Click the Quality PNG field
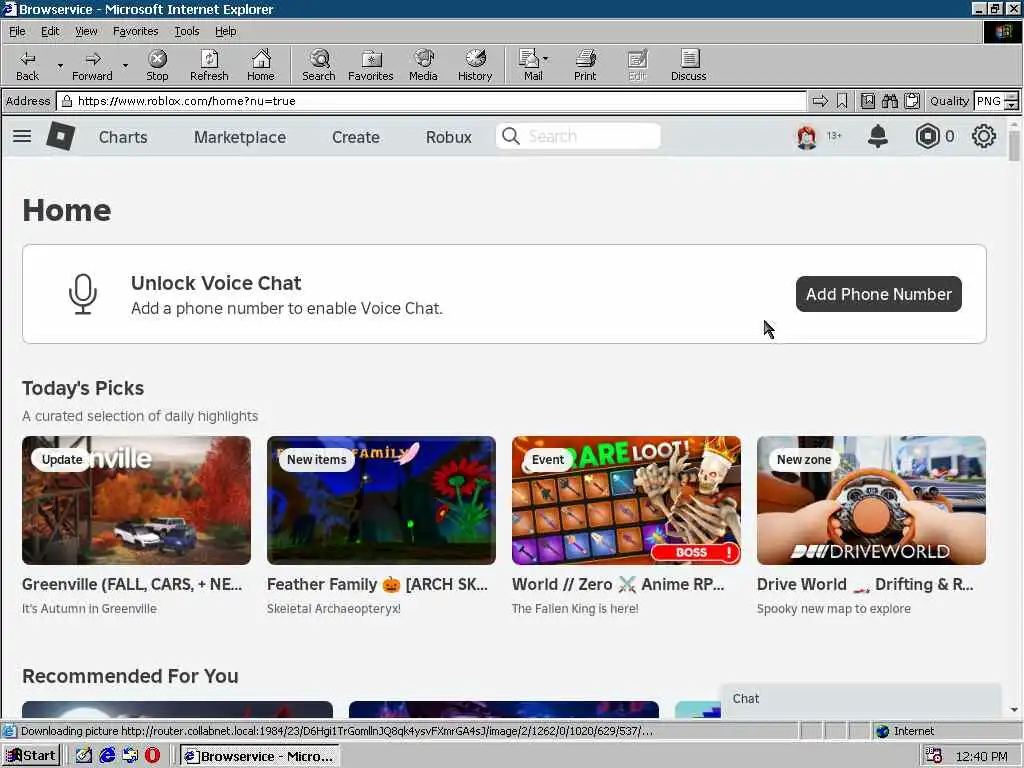The image size is (1024, 768). 989,101
